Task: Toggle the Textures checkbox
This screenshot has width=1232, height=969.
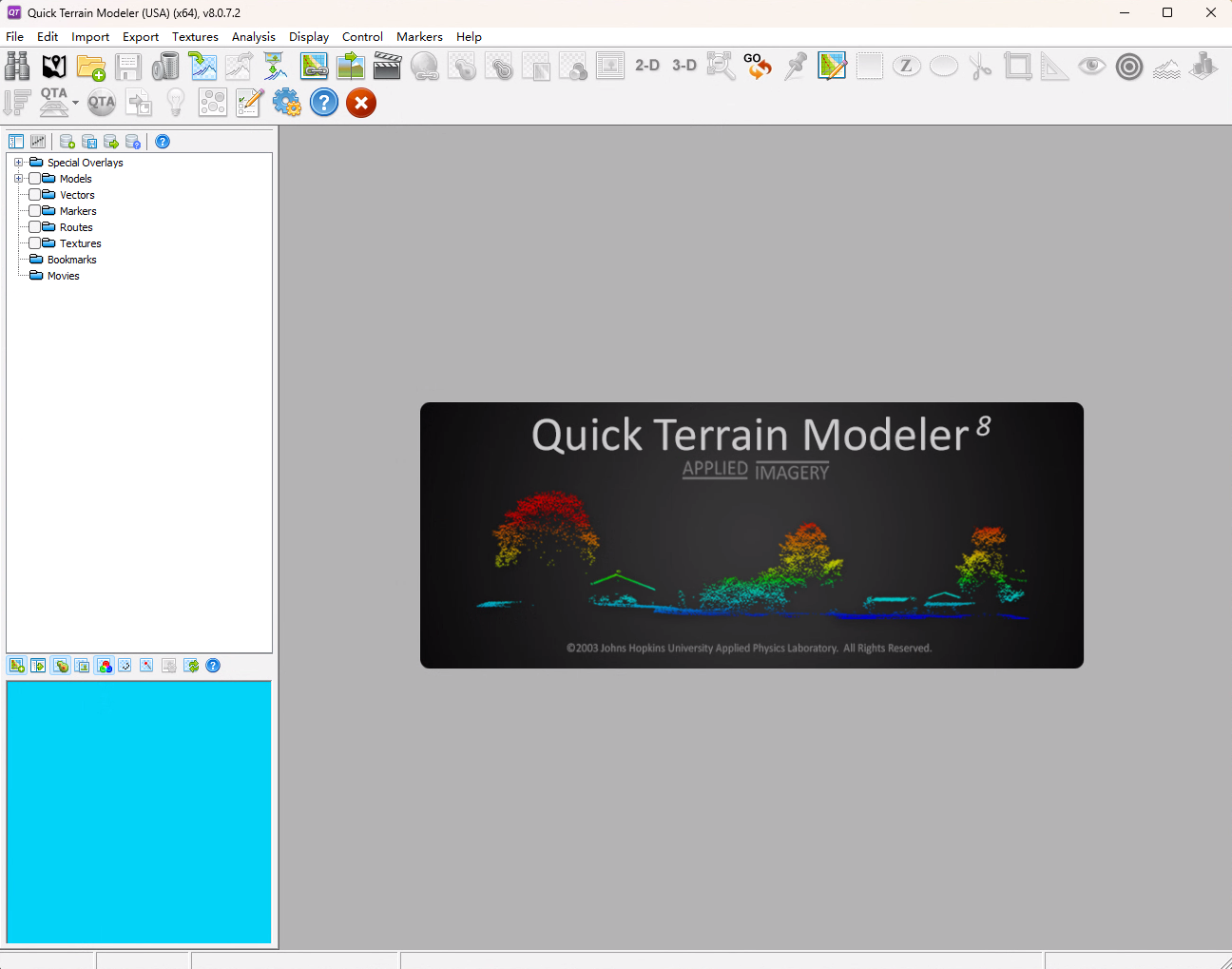Action: [34, 243]
